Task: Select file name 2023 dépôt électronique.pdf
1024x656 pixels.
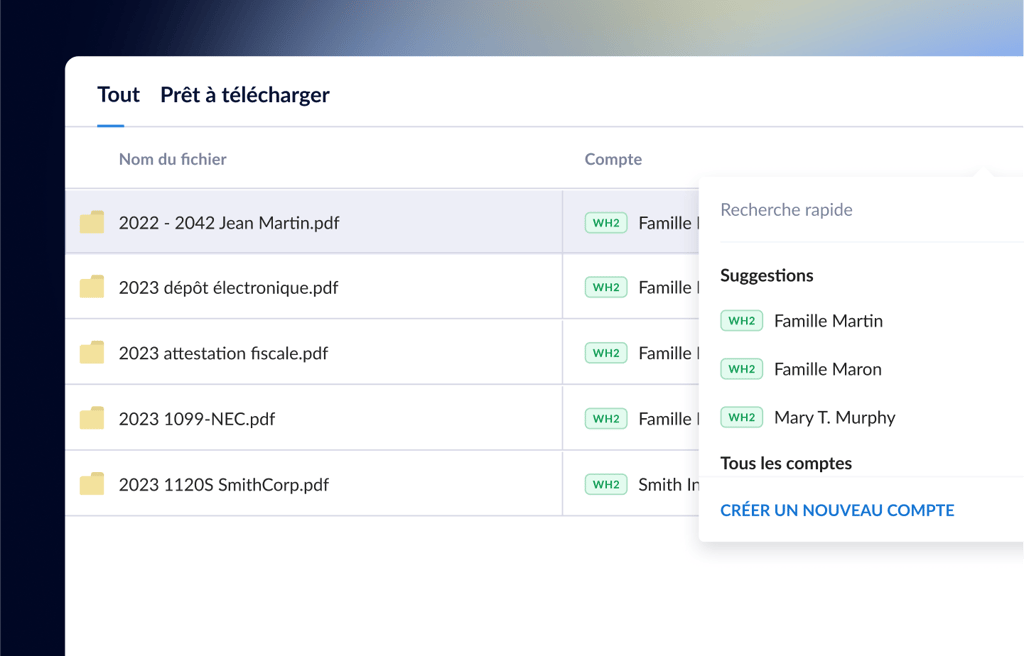Action: [x=228, y=288]
